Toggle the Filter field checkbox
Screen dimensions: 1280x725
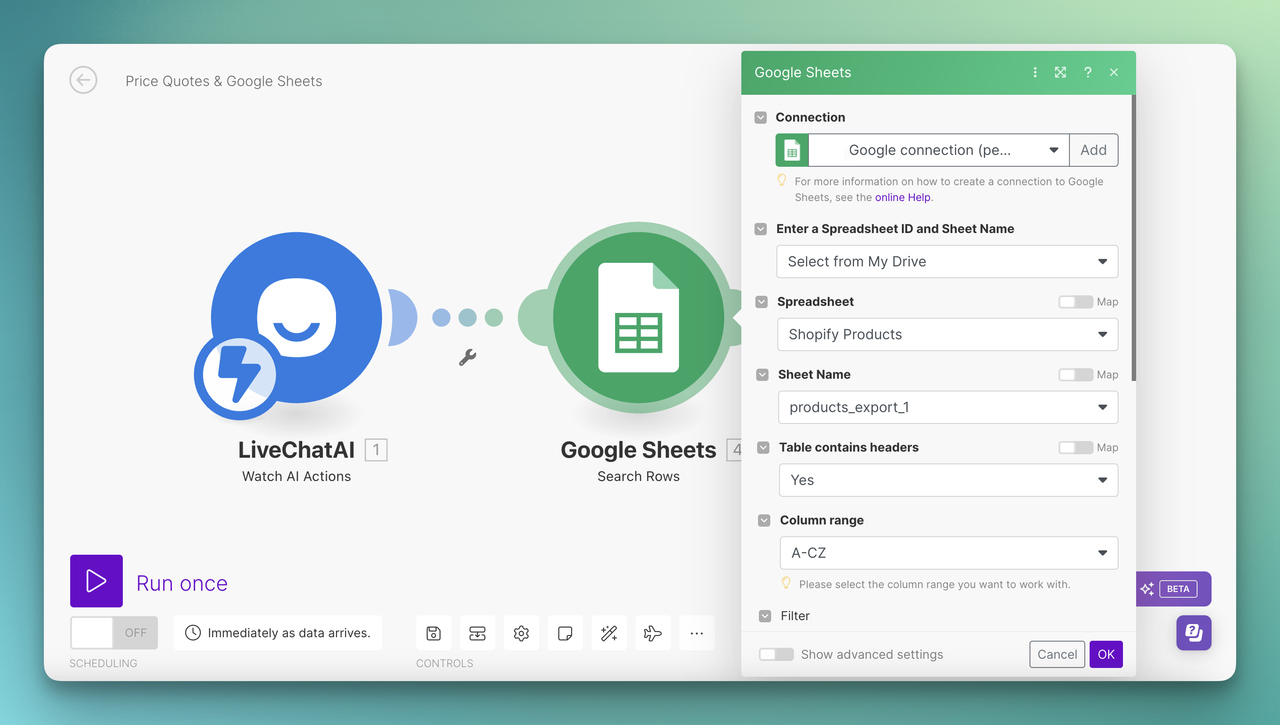[765, 616]
